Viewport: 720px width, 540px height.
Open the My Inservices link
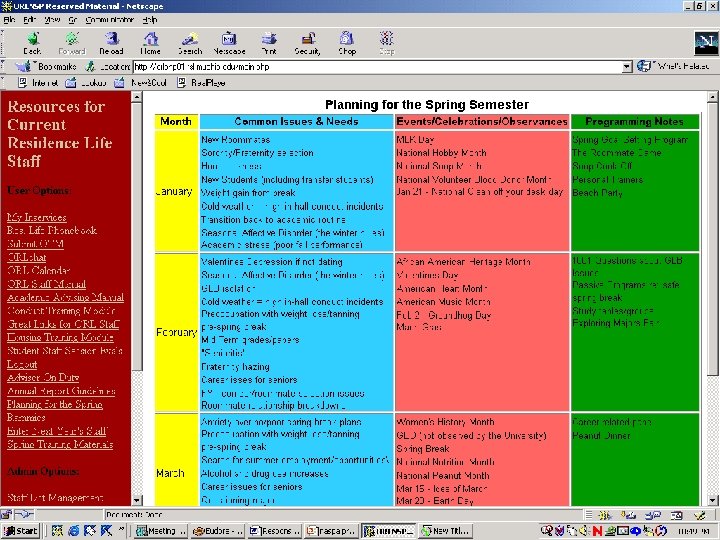(x=37, y=217)
